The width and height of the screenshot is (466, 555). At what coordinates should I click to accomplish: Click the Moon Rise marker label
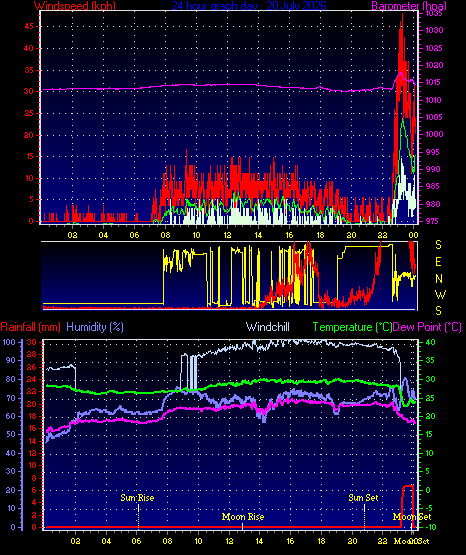point(243,517)
